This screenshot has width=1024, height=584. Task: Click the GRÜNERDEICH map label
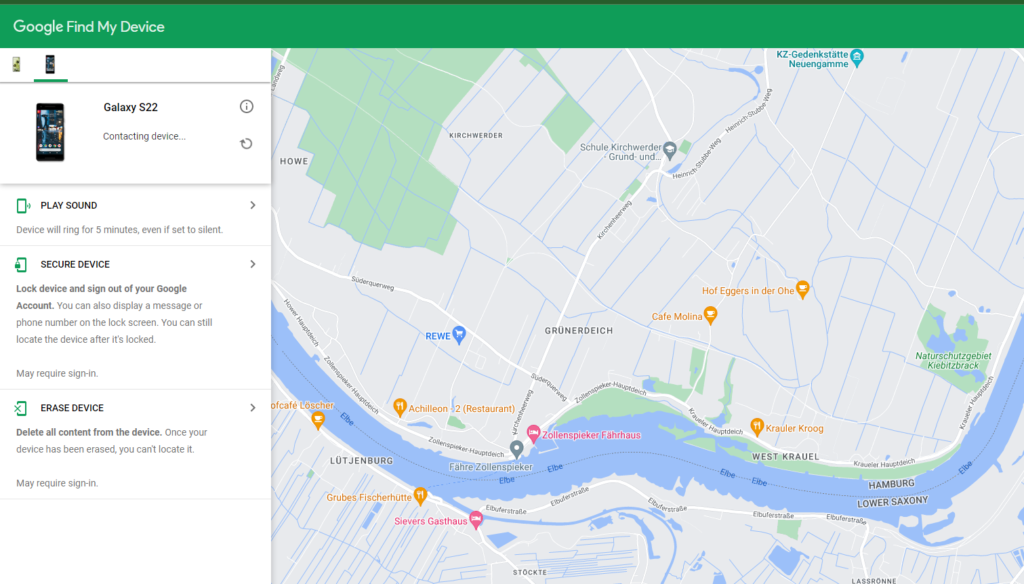[579, 331]
